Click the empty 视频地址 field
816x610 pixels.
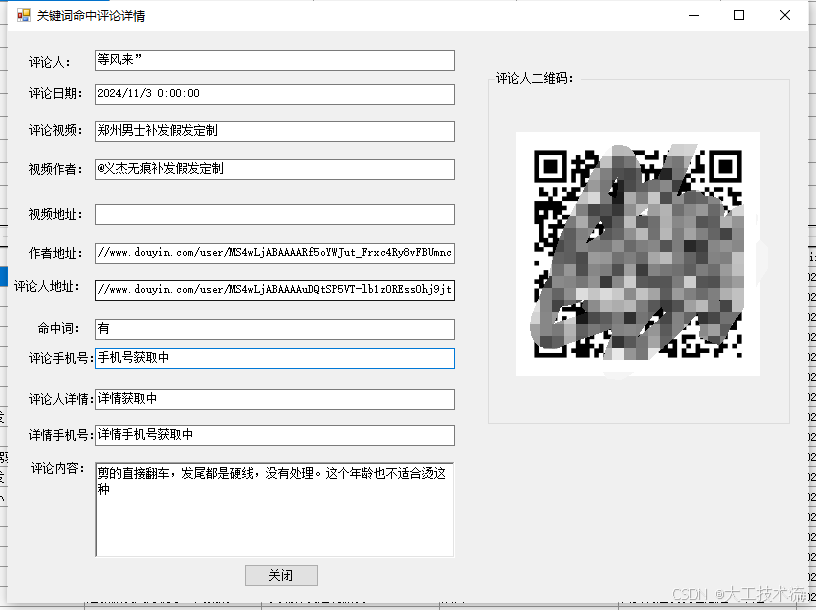275,214
